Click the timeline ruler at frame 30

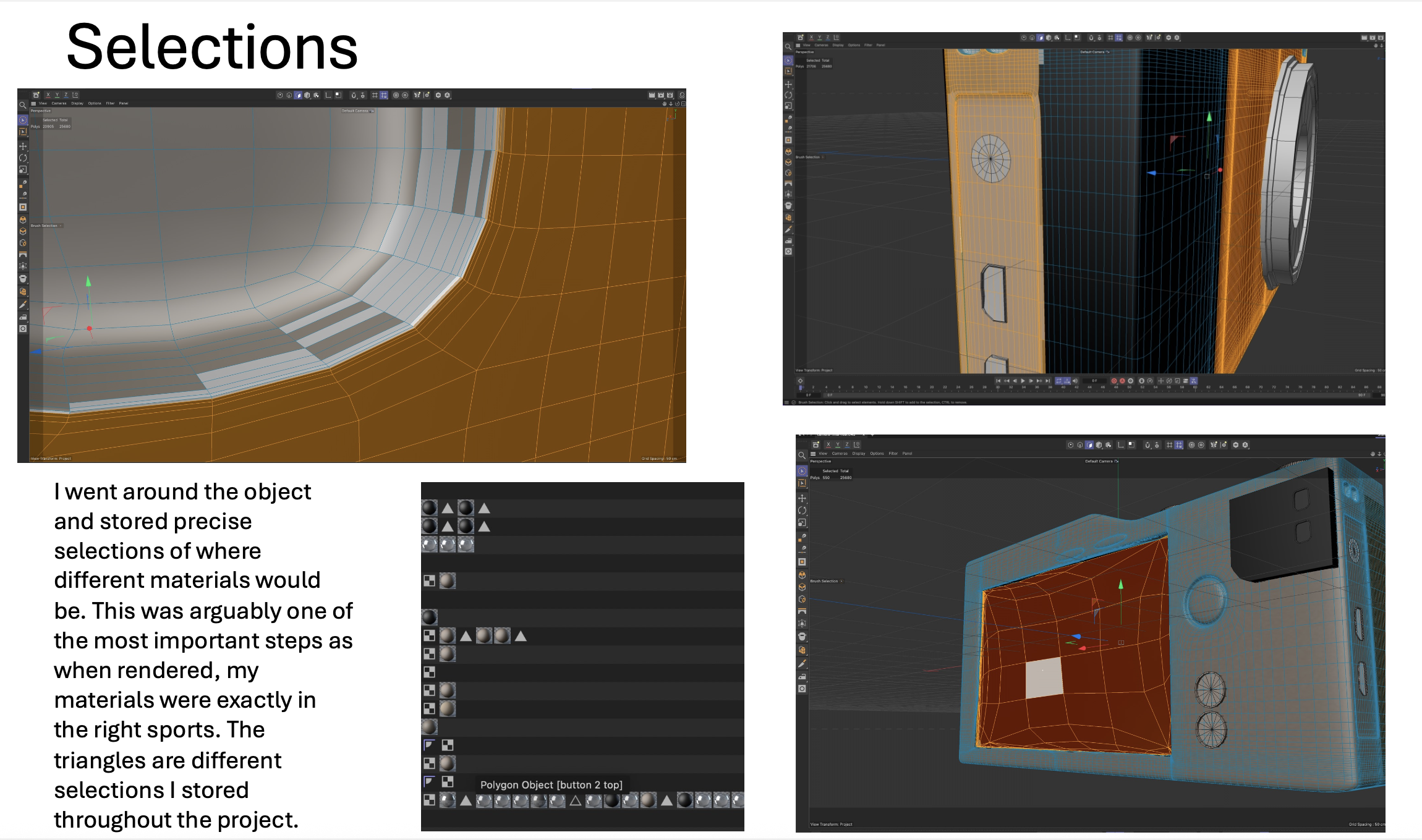tap(997, 388)
